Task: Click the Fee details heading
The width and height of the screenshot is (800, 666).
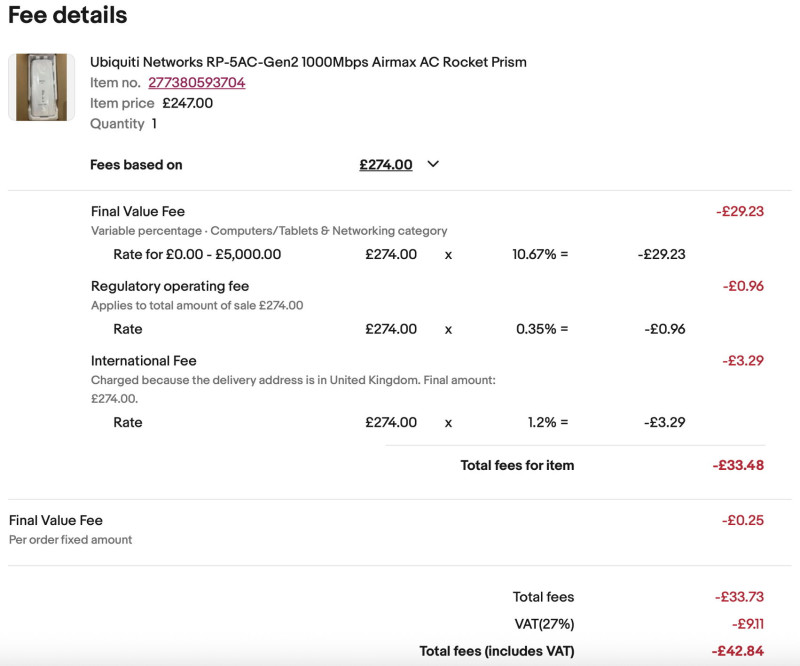Action: coord(68,16)
